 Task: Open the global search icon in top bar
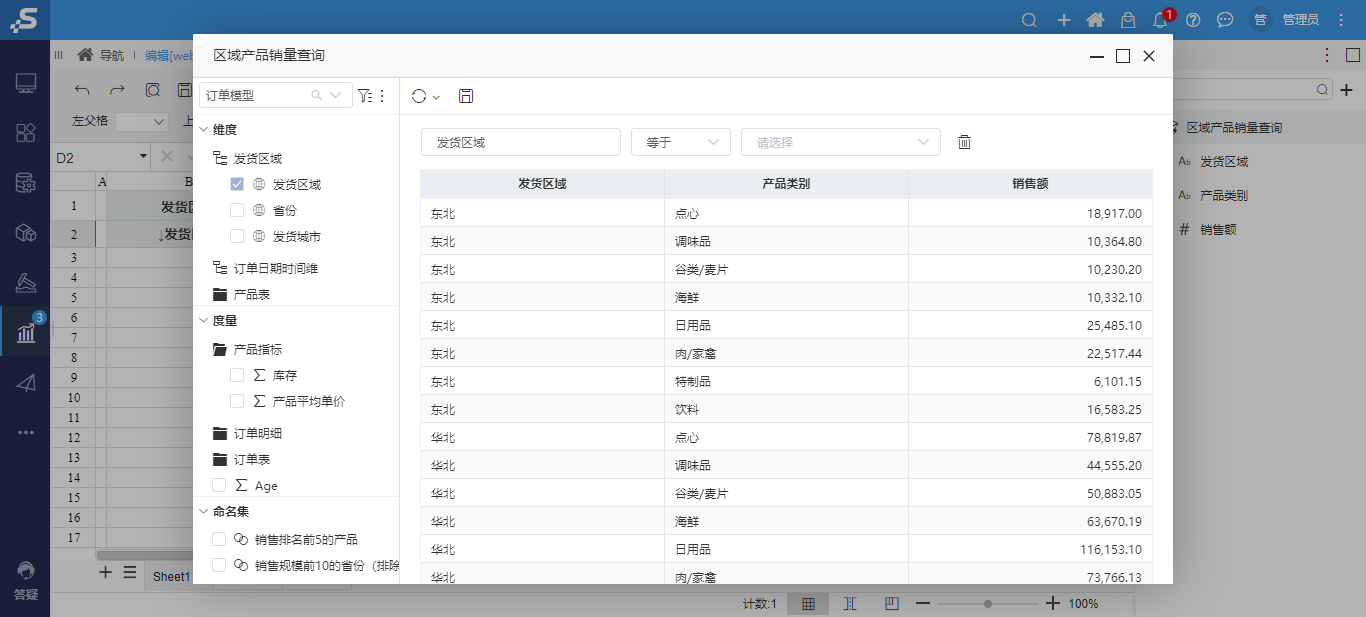(1028, 20)
